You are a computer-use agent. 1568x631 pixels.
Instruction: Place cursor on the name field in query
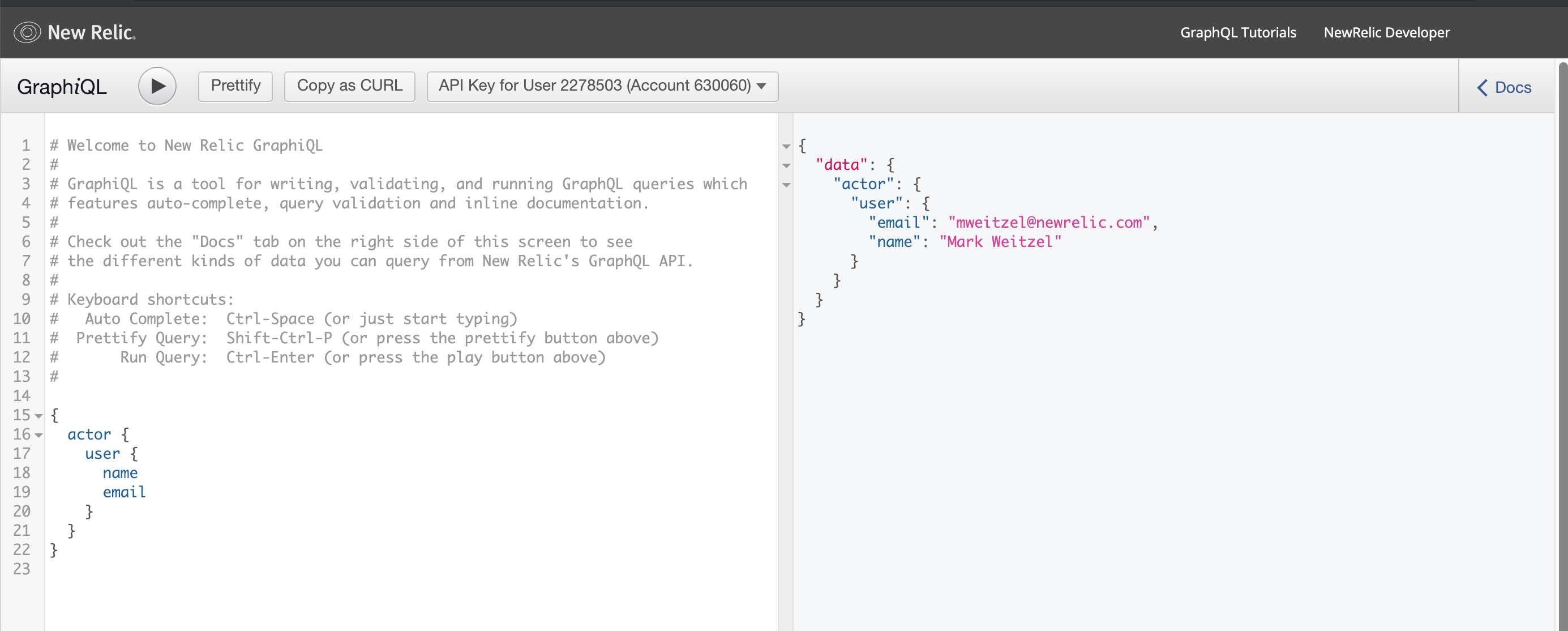point(120,474)
